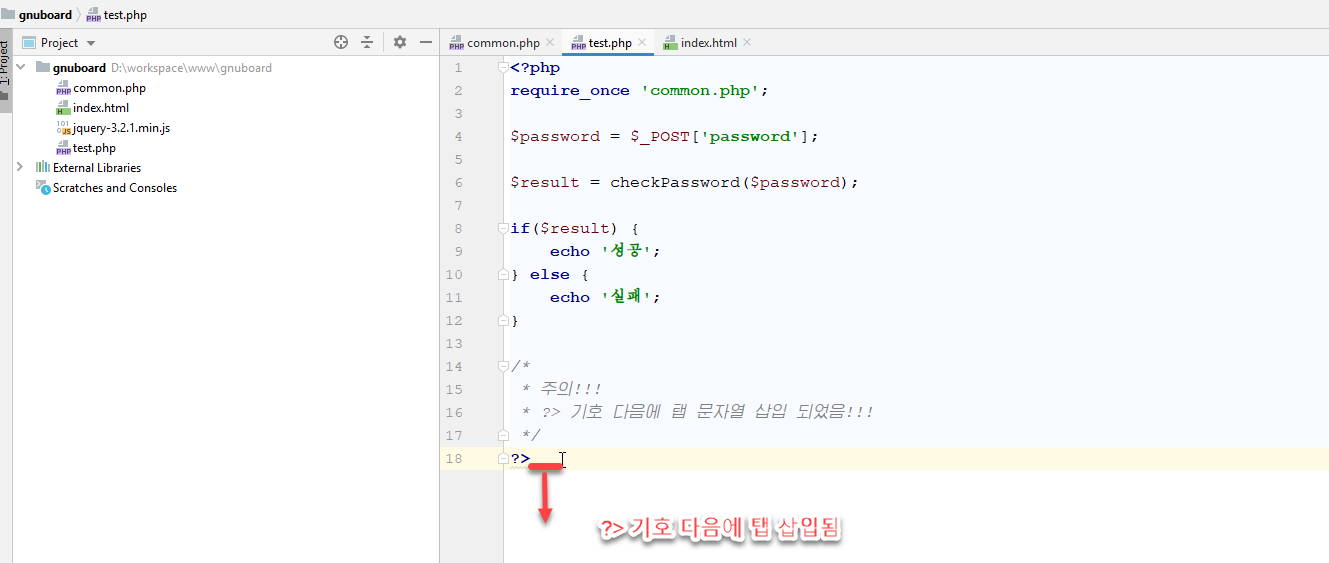The height and width of the screenshot is (563, 1329).
Task: Click the locate-in-project target icon
Action: (x=341, y=42)
